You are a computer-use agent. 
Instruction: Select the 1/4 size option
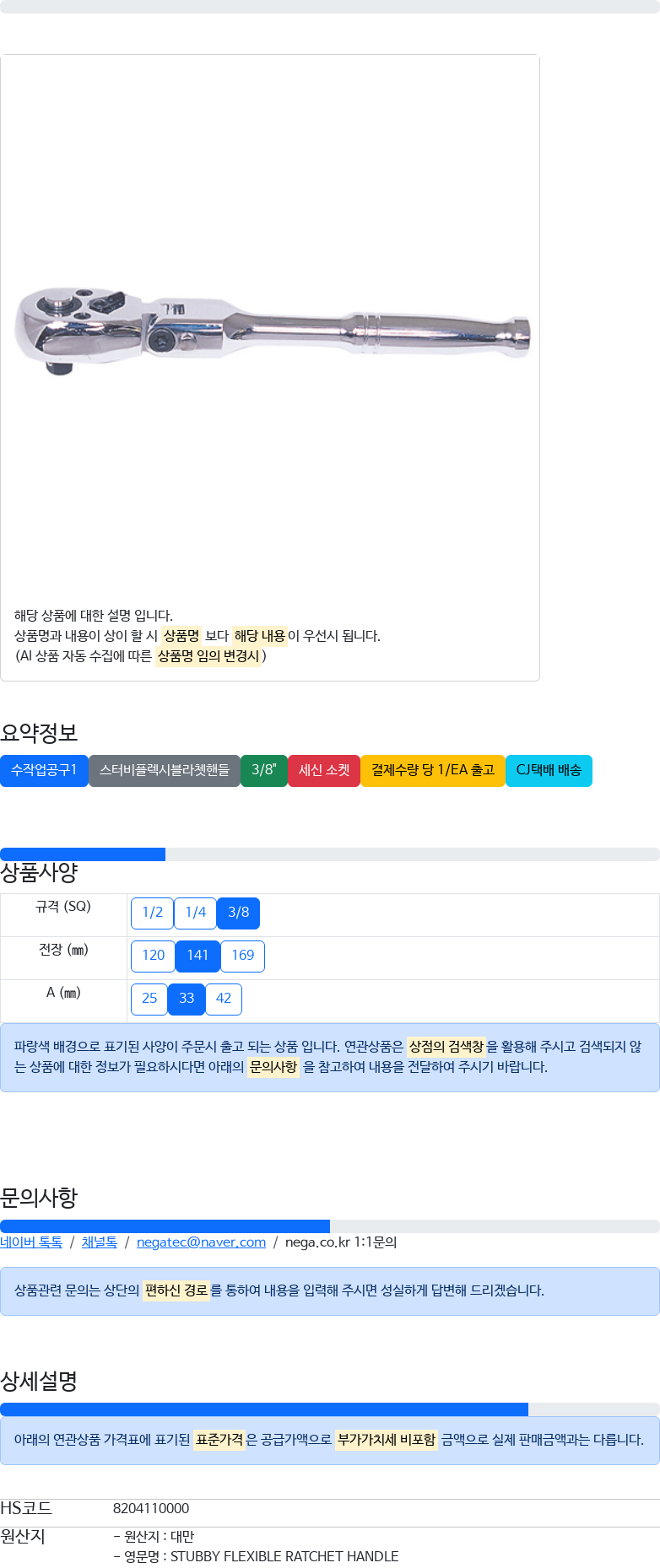pos(195,913)
